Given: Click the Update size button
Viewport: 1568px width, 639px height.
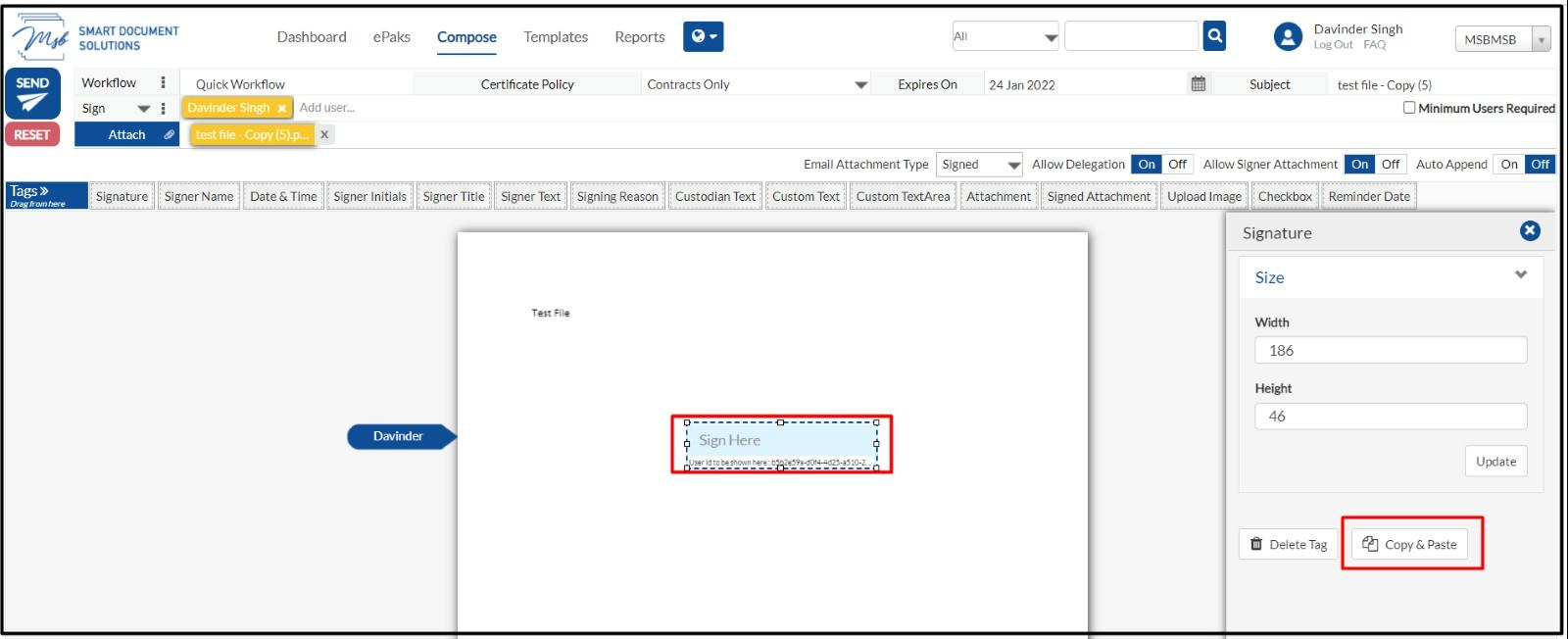Looking at the screenshot, I should (1495, 461).
